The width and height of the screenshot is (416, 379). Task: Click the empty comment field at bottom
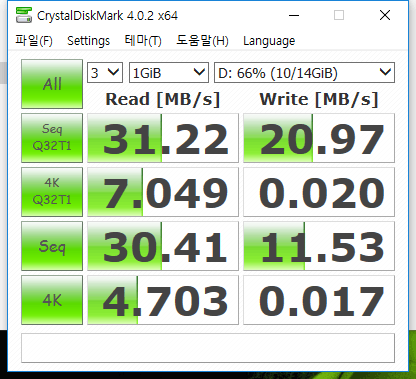[208, 348]
